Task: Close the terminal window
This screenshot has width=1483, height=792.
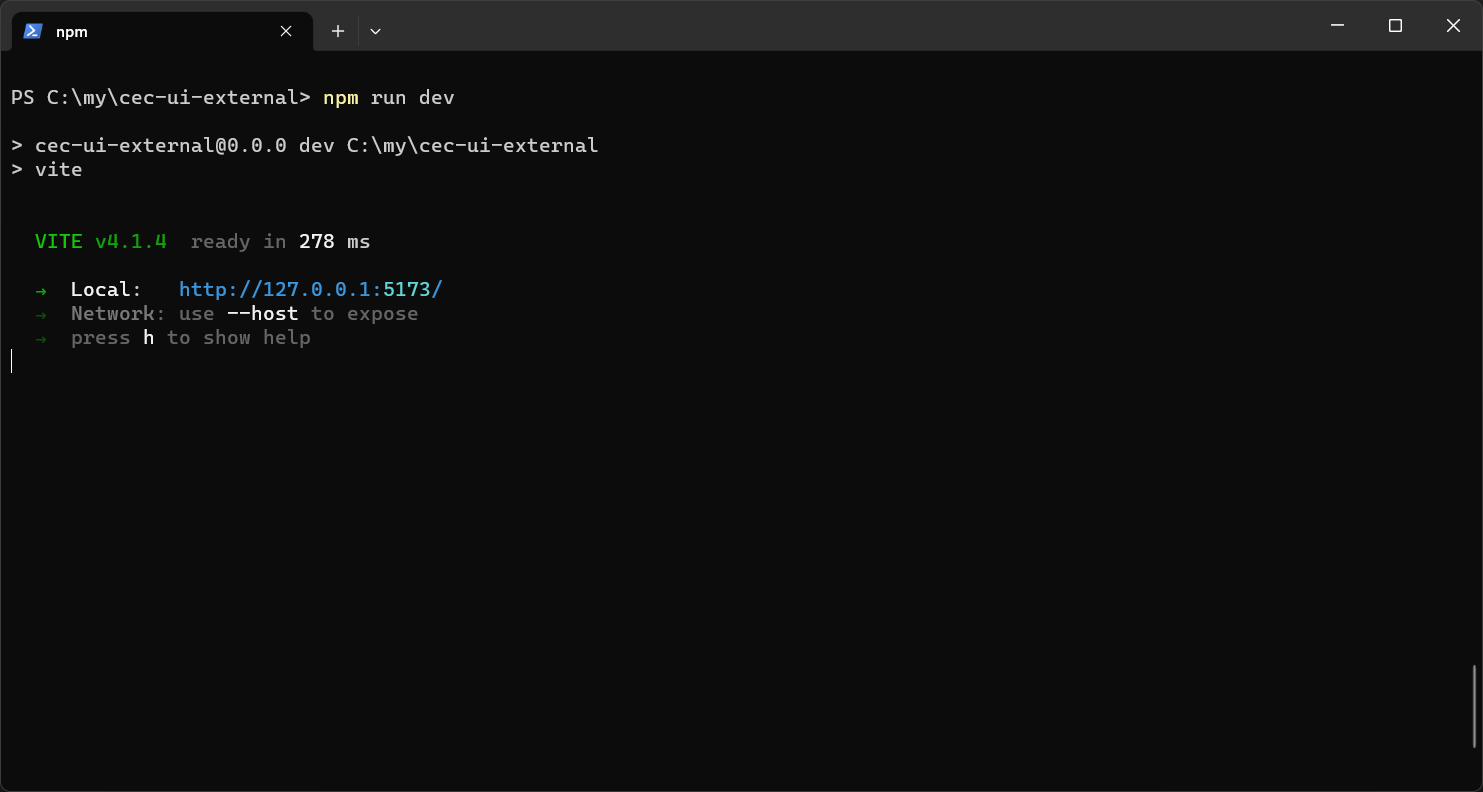Action: coord(1453,26)
